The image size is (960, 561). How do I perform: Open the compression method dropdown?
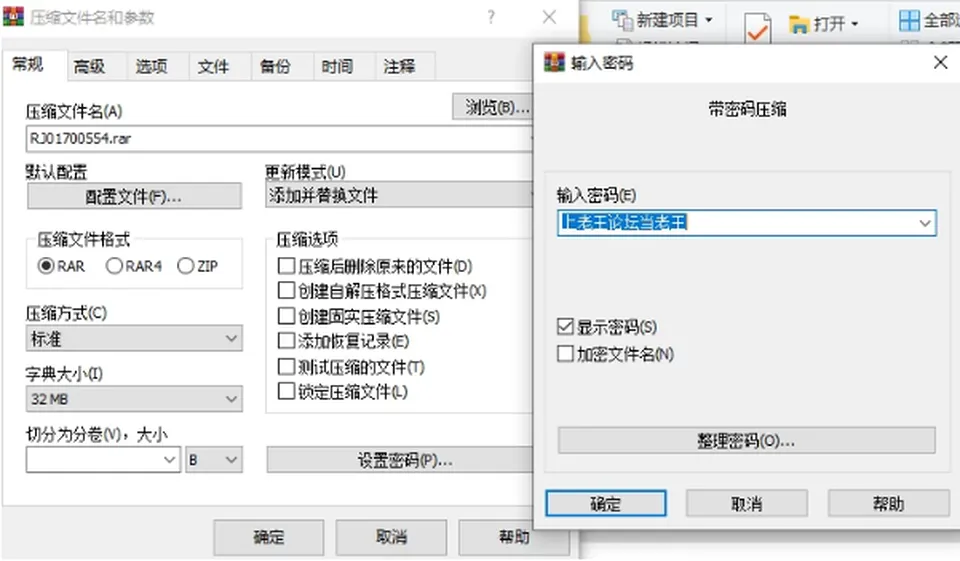134,338
